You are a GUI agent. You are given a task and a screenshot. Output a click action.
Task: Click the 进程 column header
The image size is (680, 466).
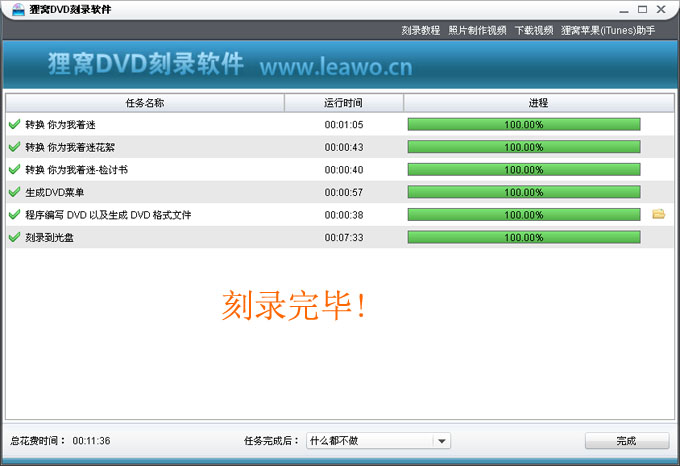(539, 103)
